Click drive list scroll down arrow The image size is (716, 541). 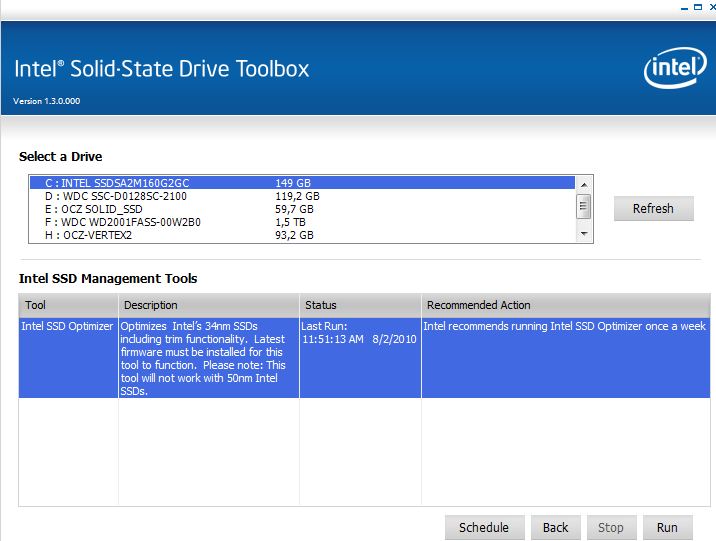click(584, 234)
